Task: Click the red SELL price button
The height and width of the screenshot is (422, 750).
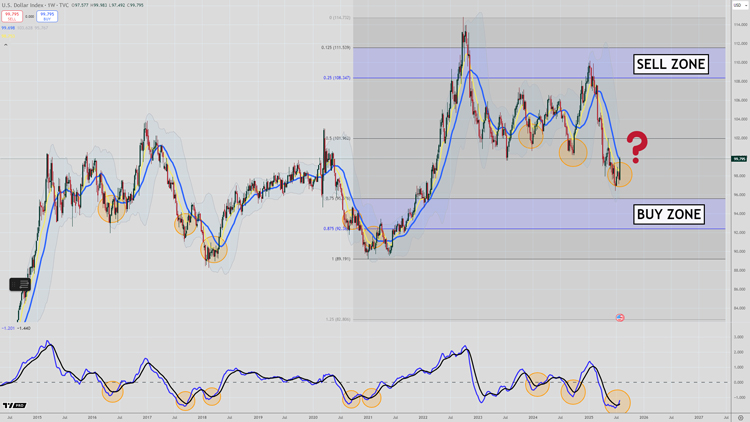Action: (x=11, y=16)
